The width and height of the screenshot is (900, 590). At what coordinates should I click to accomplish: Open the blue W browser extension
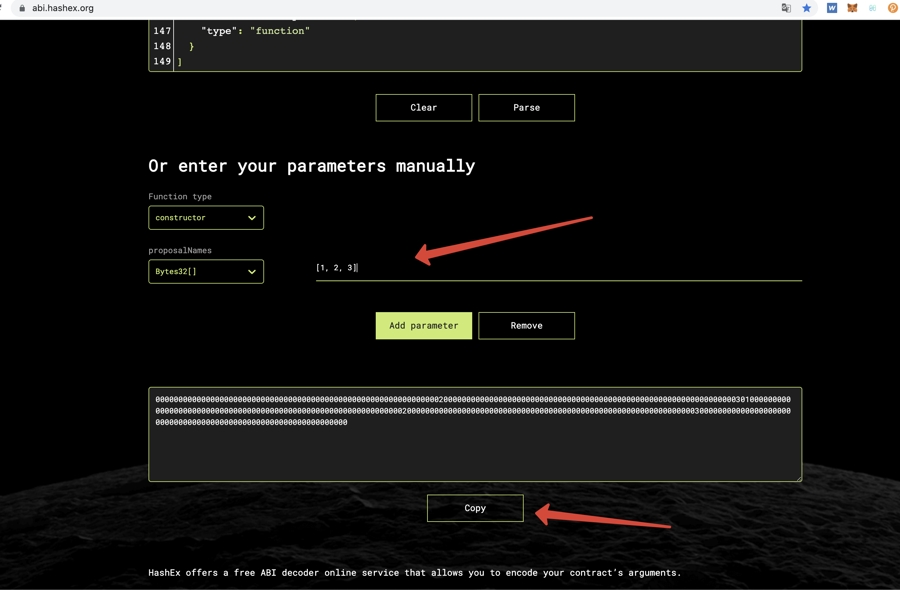[831, 8]
